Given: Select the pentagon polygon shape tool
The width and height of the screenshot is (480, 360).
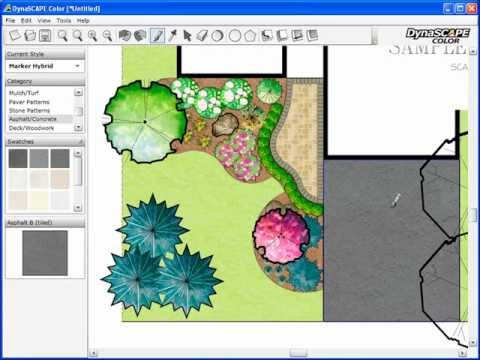Looking at the screenshot, I should click(250, 35).
